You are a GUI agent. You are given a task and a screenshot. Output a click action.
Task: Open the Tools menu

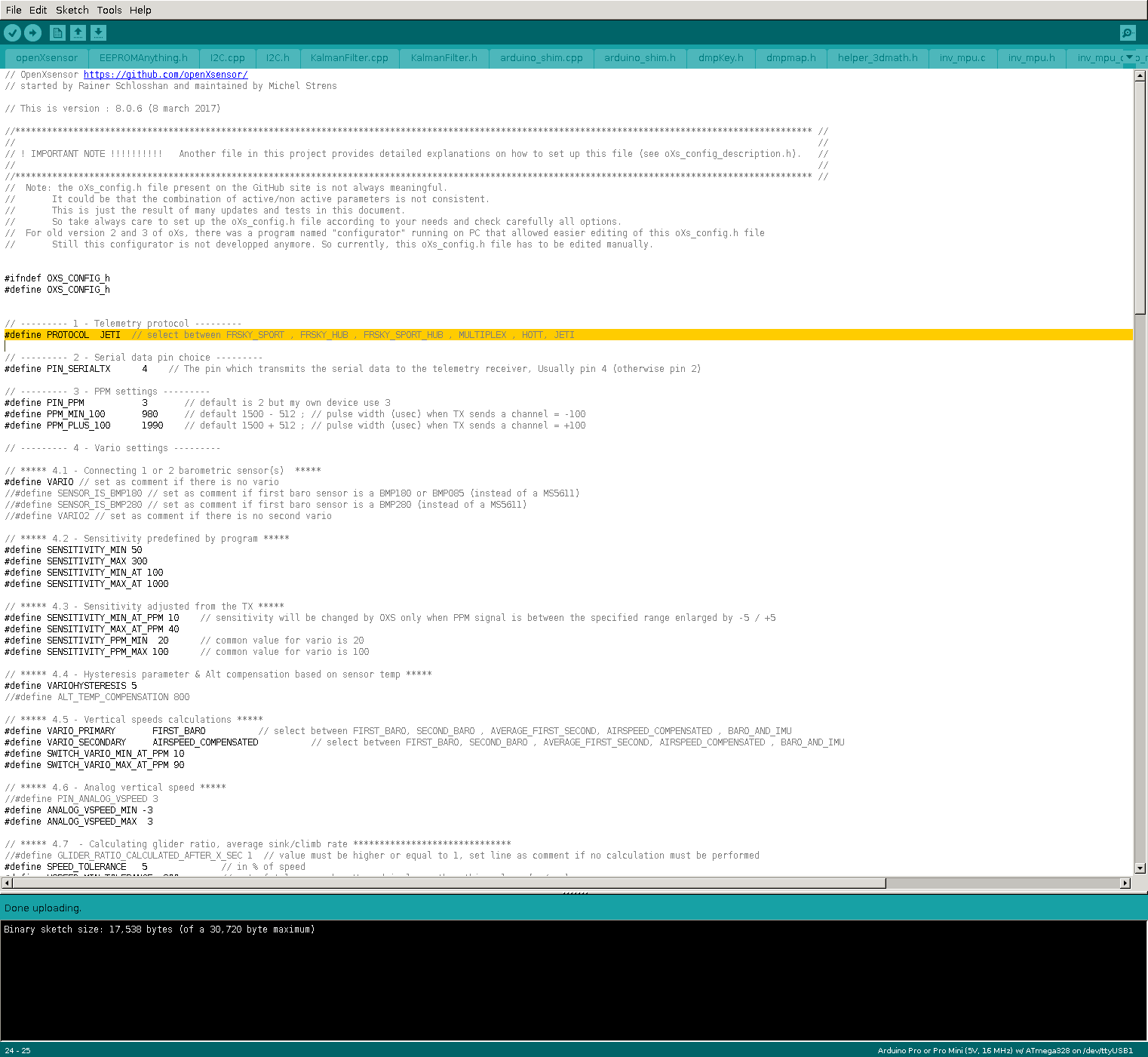click(x=109, y=10)
